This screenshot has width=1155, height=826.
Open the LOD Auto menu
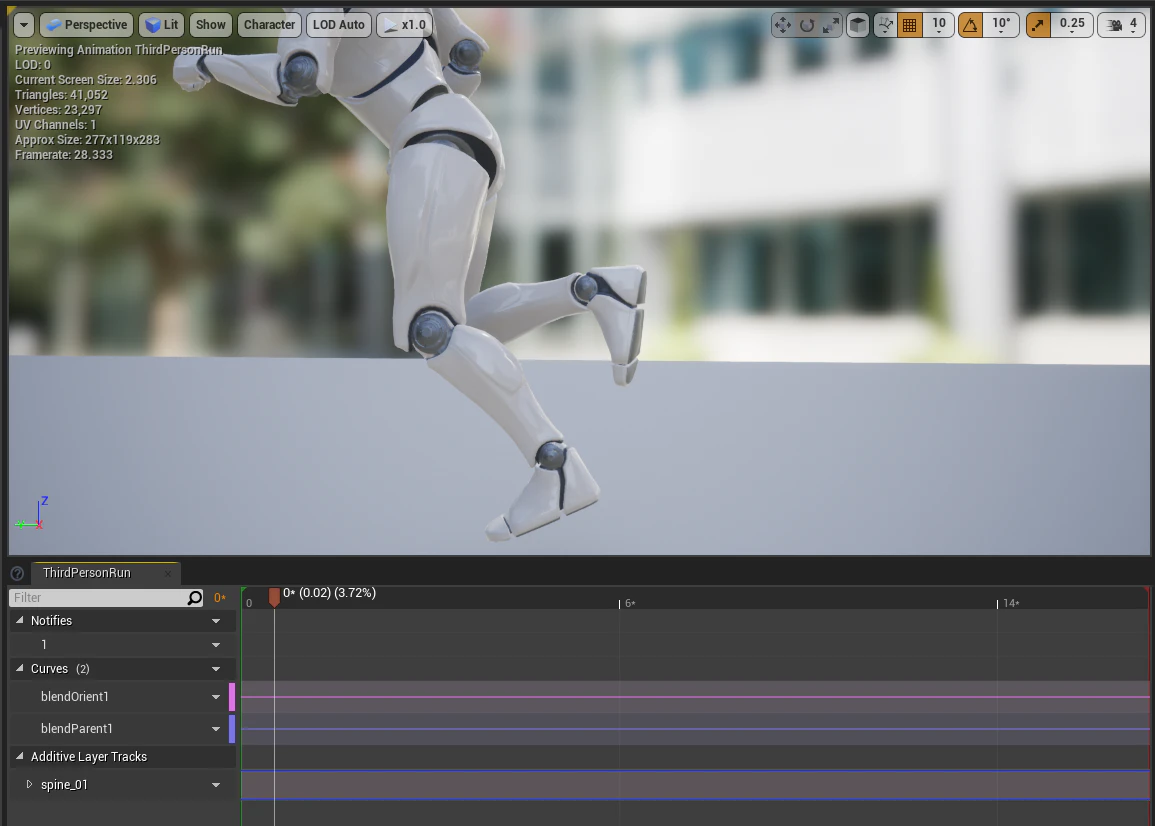click(x=339, y=25)
